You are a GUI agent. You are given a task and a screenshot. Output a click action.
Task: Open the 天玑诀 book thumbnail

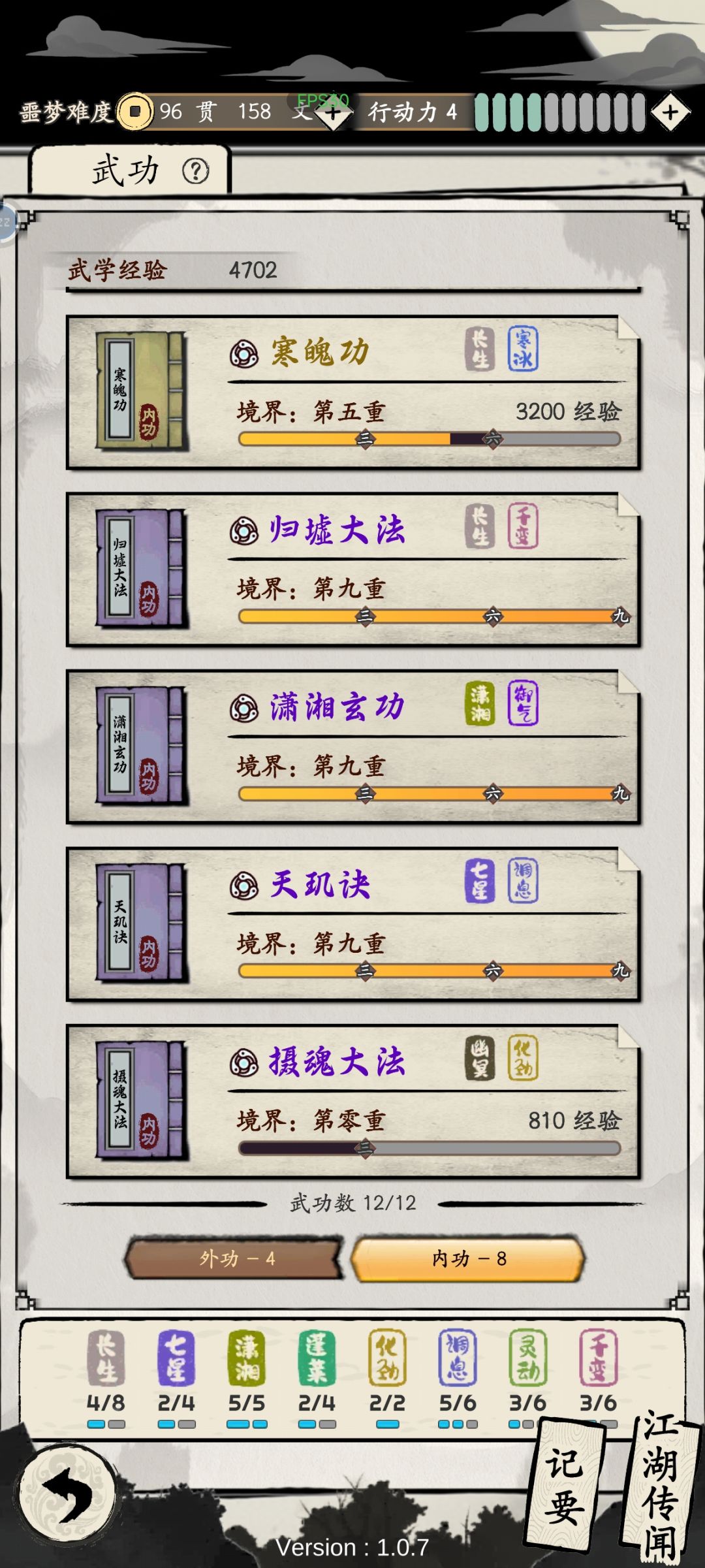point(141,923)
